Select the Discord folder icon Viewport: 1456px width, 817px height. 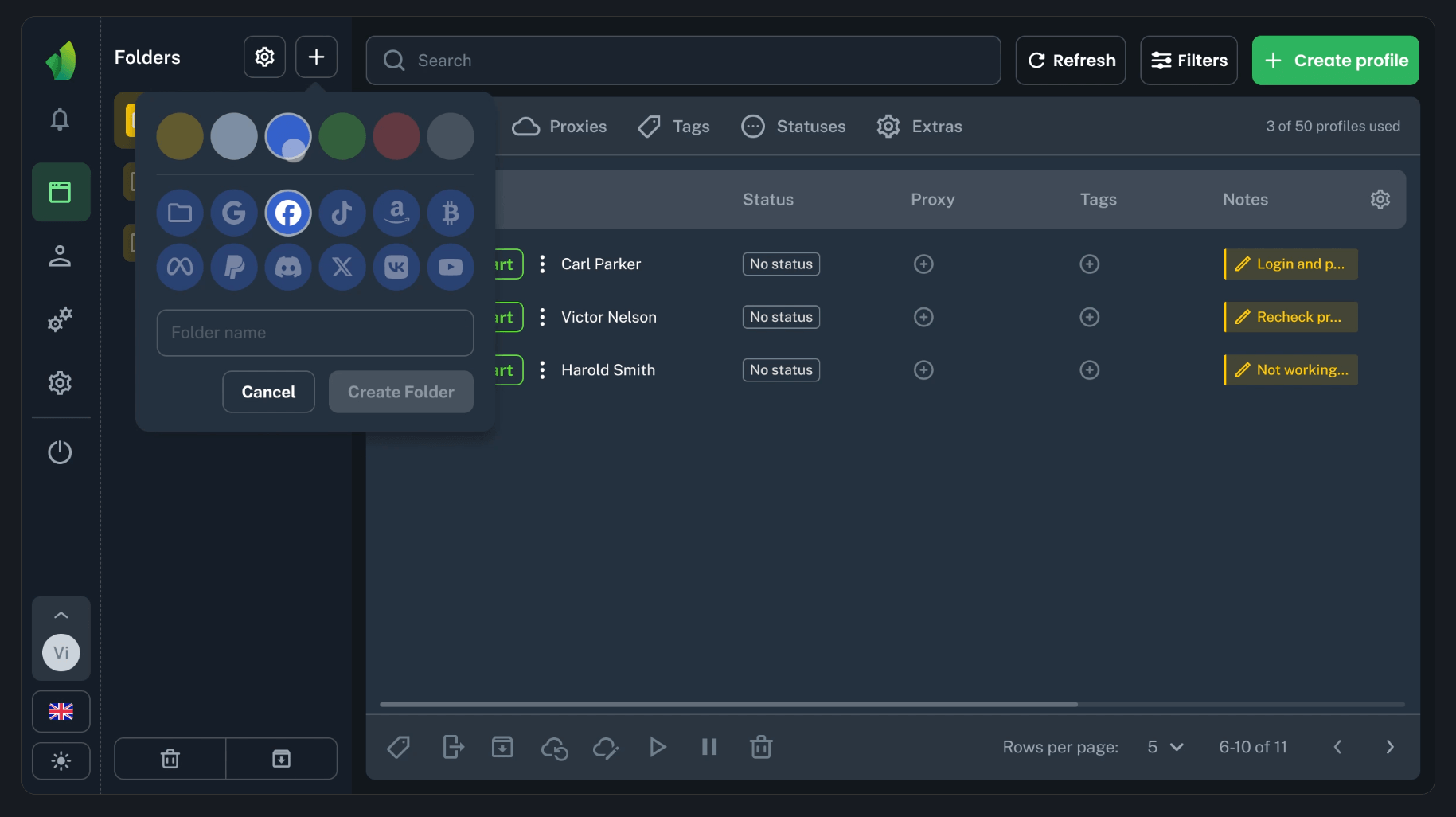[x=288, y=267]
